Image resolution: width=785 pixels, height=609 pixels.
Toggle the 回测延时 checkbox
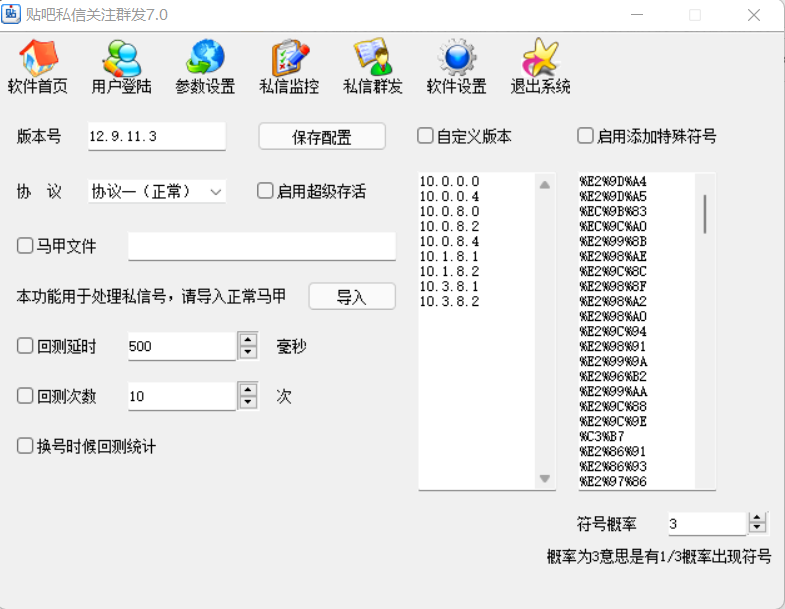[25, 346]
